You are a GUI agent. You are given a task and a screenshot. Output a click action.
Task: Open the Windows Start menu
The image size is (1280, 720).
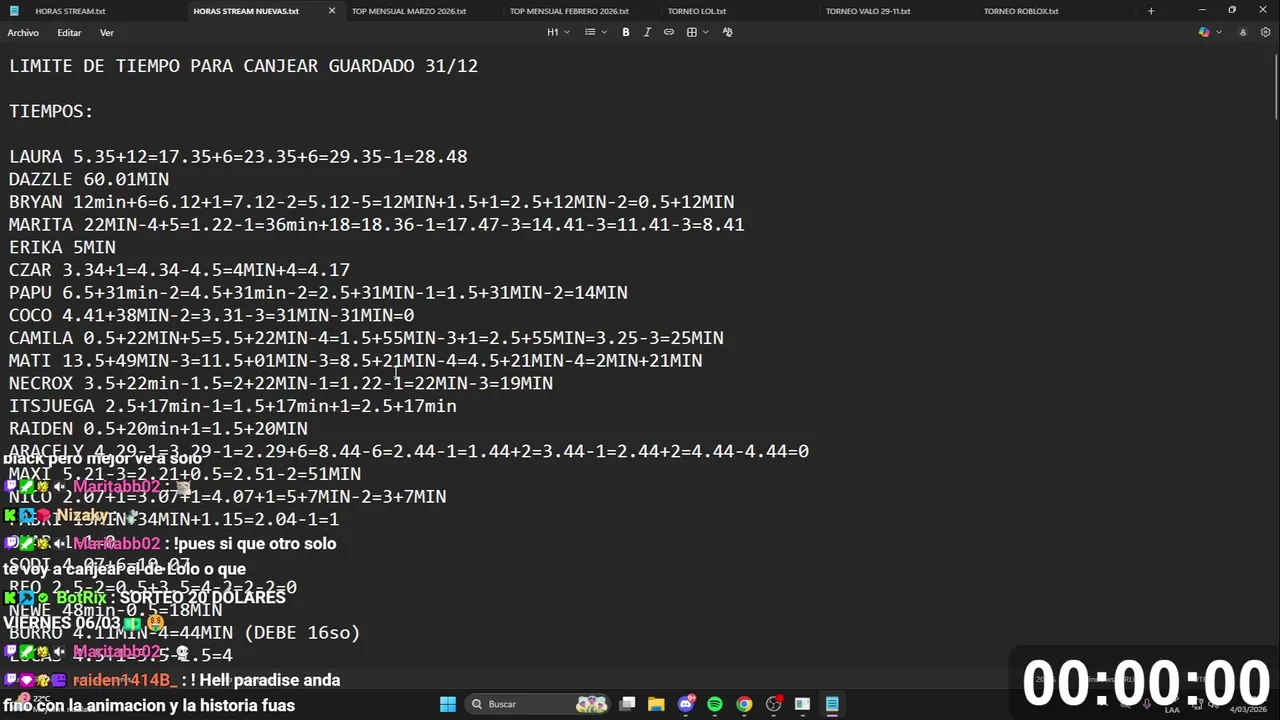coord(448,704)
